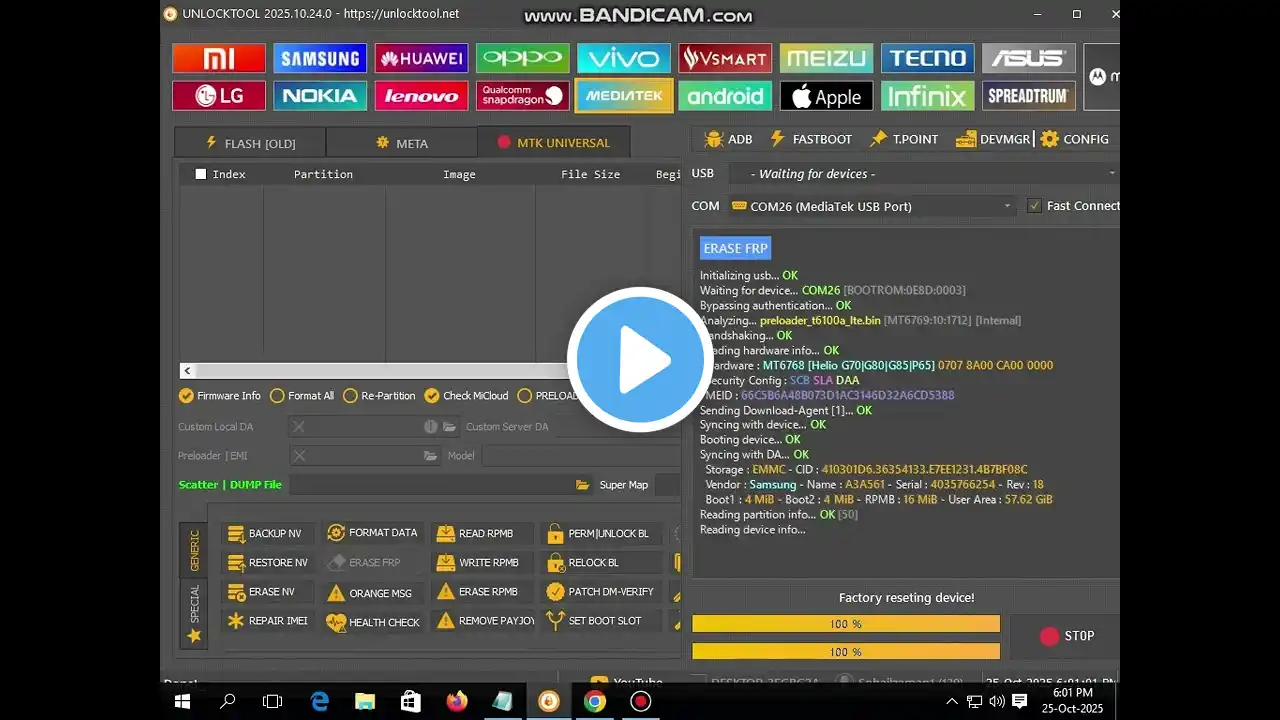
Task: Open the CONFIG settings
Action: pos(1075,139)
